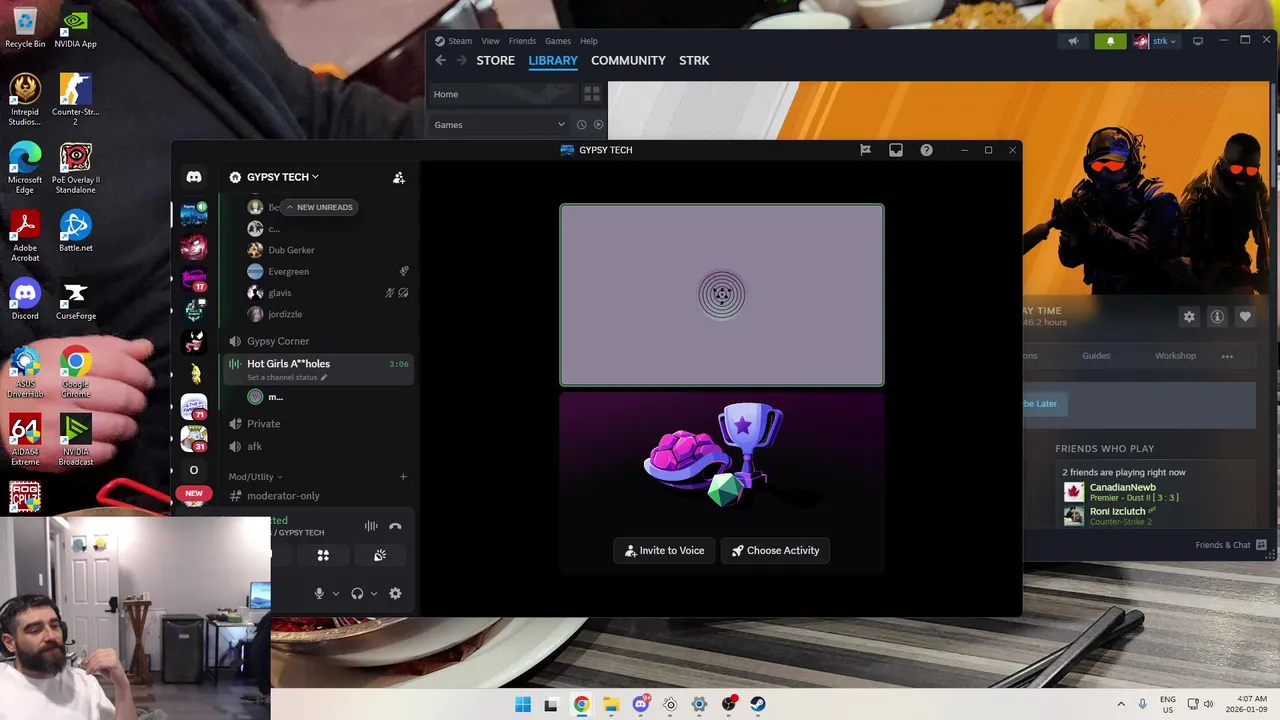Switch to Steam STORE tab
Viewport: 1280px width, 720px height.
495,60
